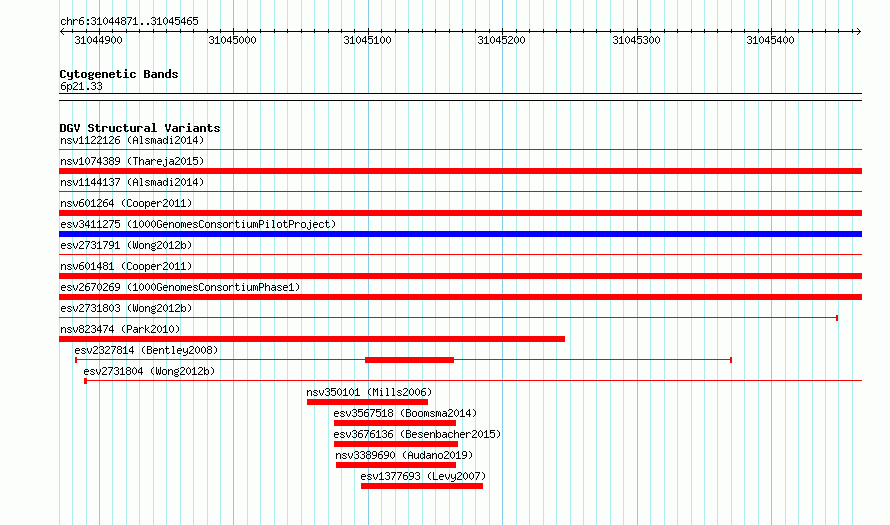Click nsv1144137 (Alsmadi2014) label
This screenshot has height=525, width=890.
[132, 182]
